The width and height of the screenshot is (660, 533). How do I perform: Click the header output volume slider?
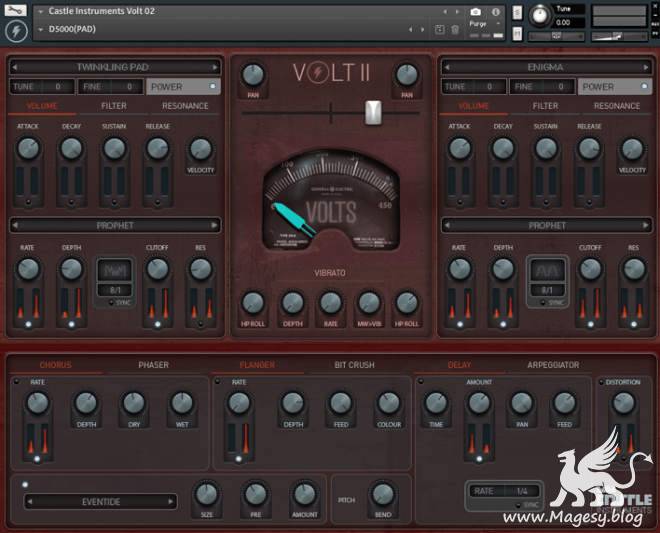(619, 37)
